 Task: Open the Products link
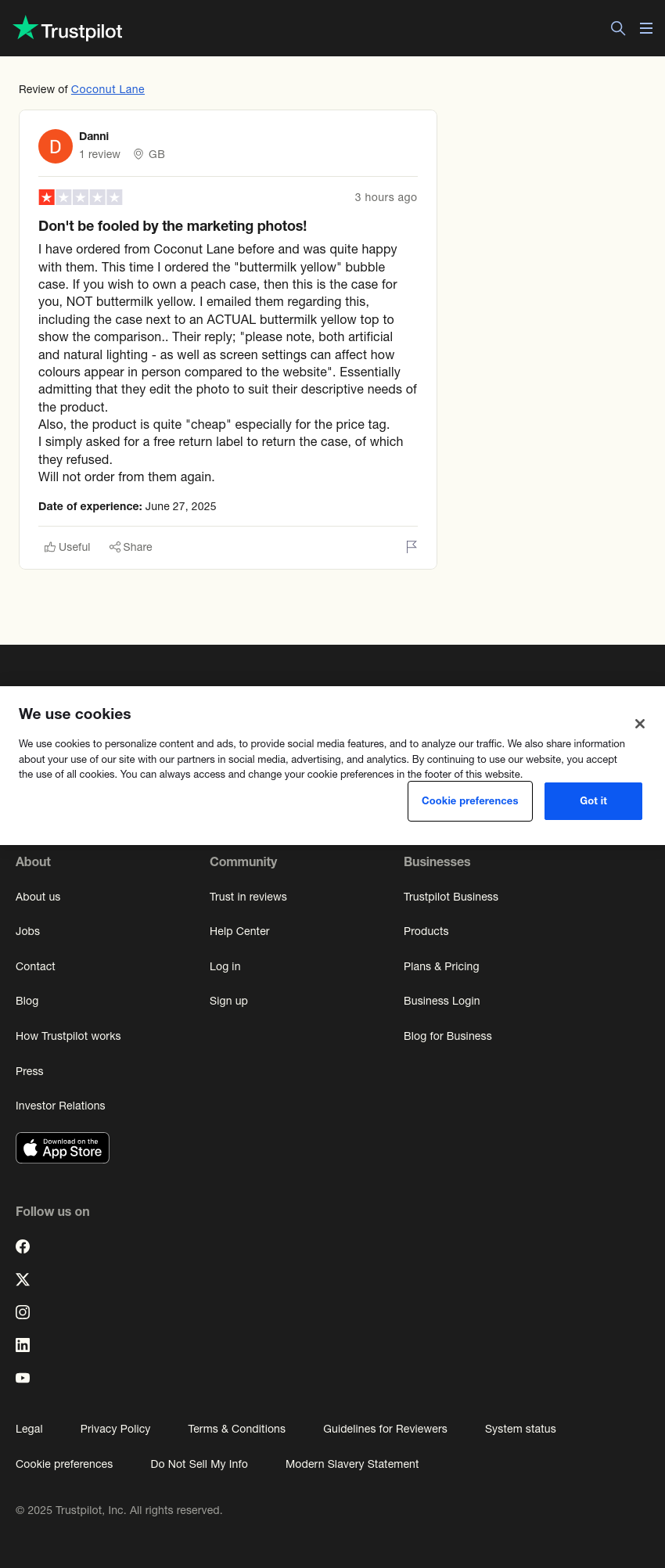point(426,931)
